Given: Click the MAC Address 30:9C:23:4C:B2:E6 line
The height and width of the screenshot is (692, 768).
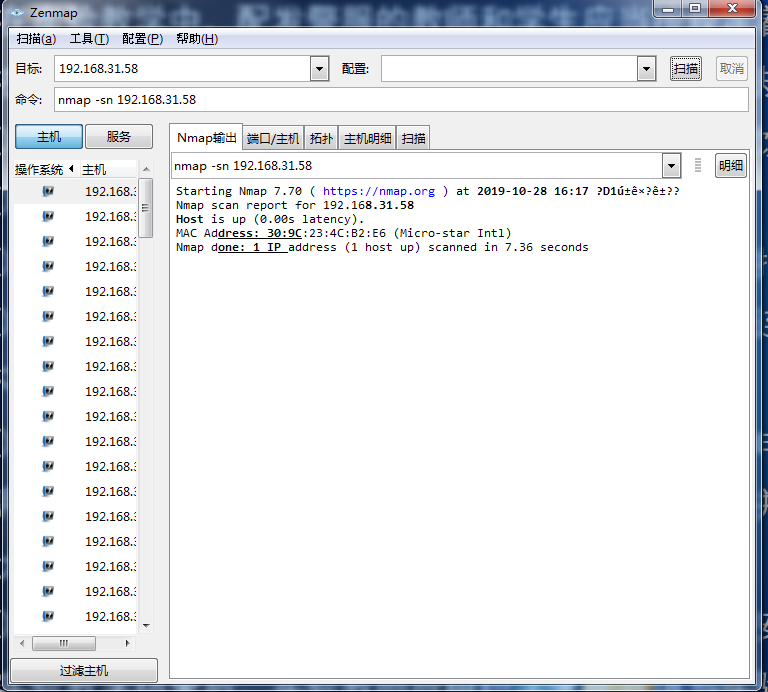Looking at the screenshot, I should click(343, 233).
